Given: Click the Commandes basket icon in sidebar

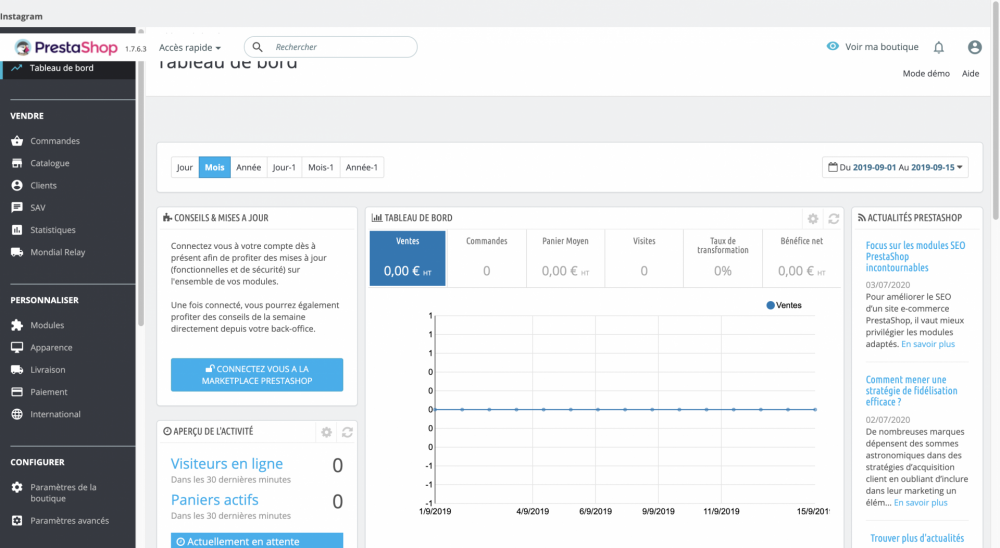Looking at the screenshot, I should (x=17, y=141).
